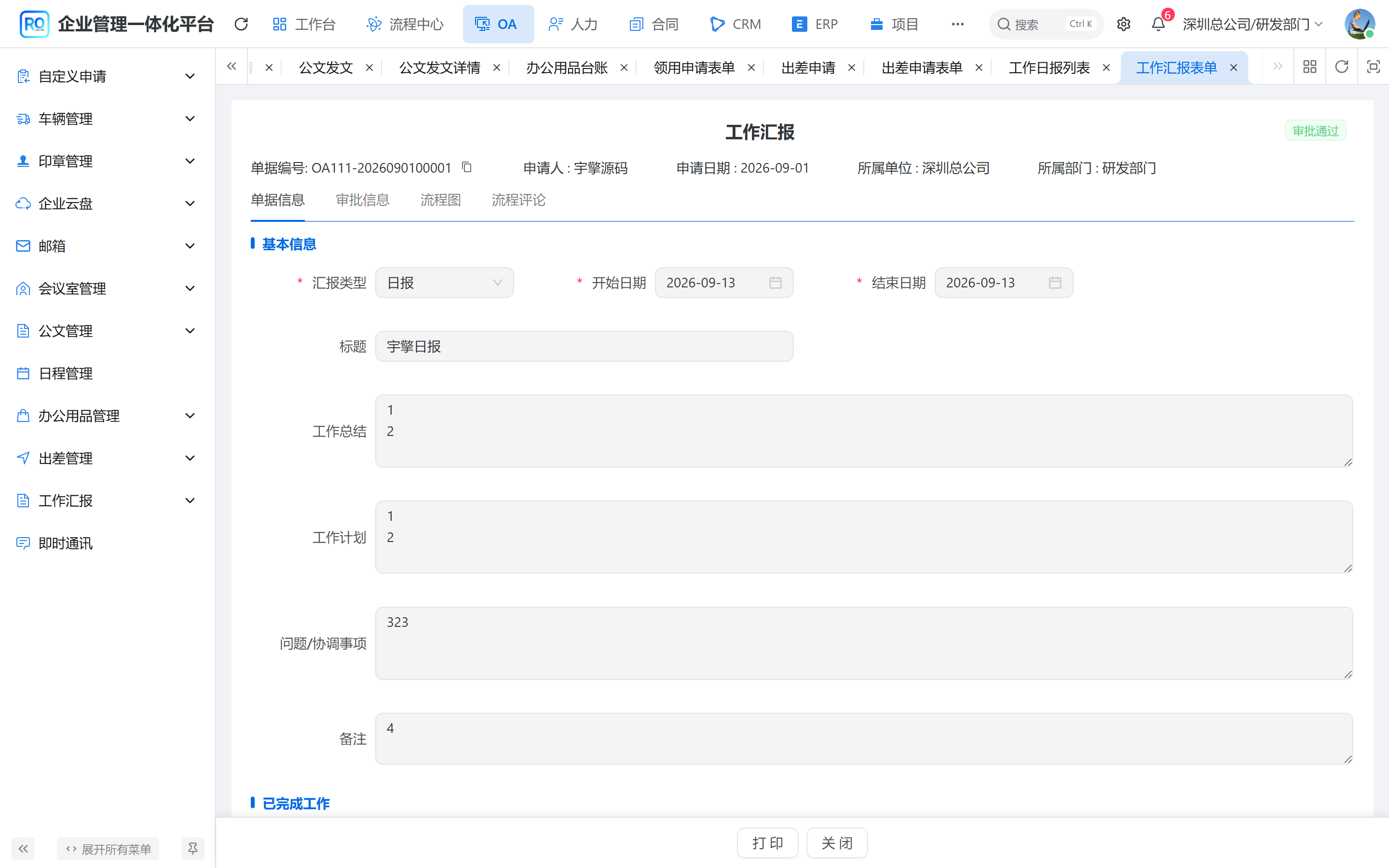Viewport: 1389px width, 868px height.
Task: Open the more modules ellipsis menu
Action: tap(957, 24)
